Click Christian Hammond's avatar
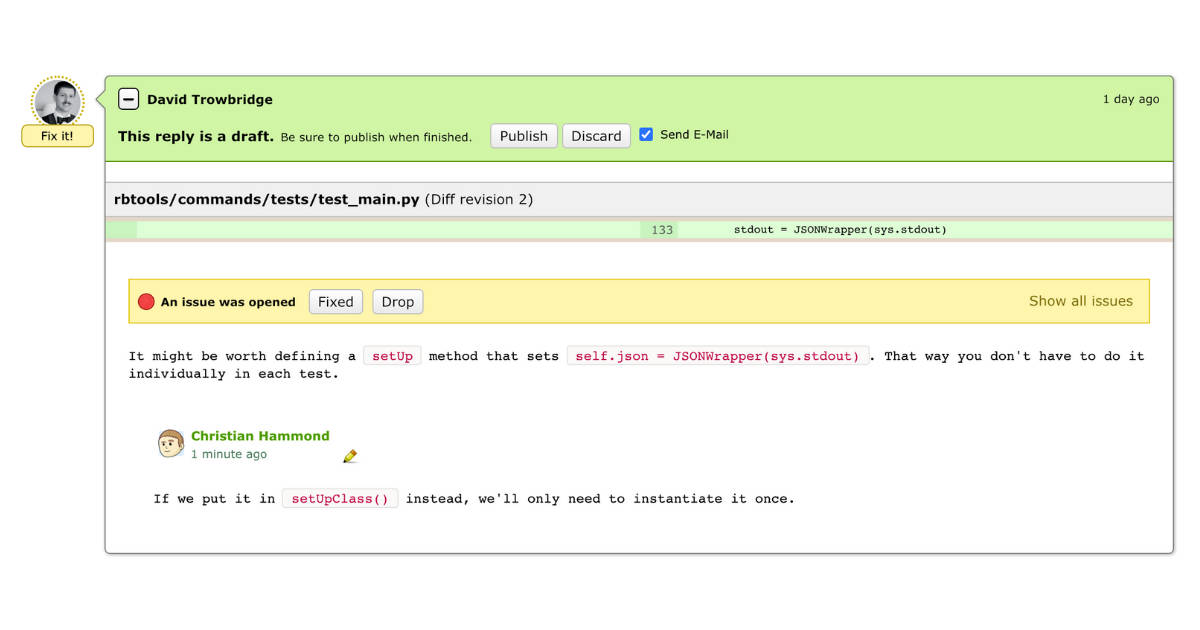Viewport: 1200px width, 630px height. (x=170, y=442)
